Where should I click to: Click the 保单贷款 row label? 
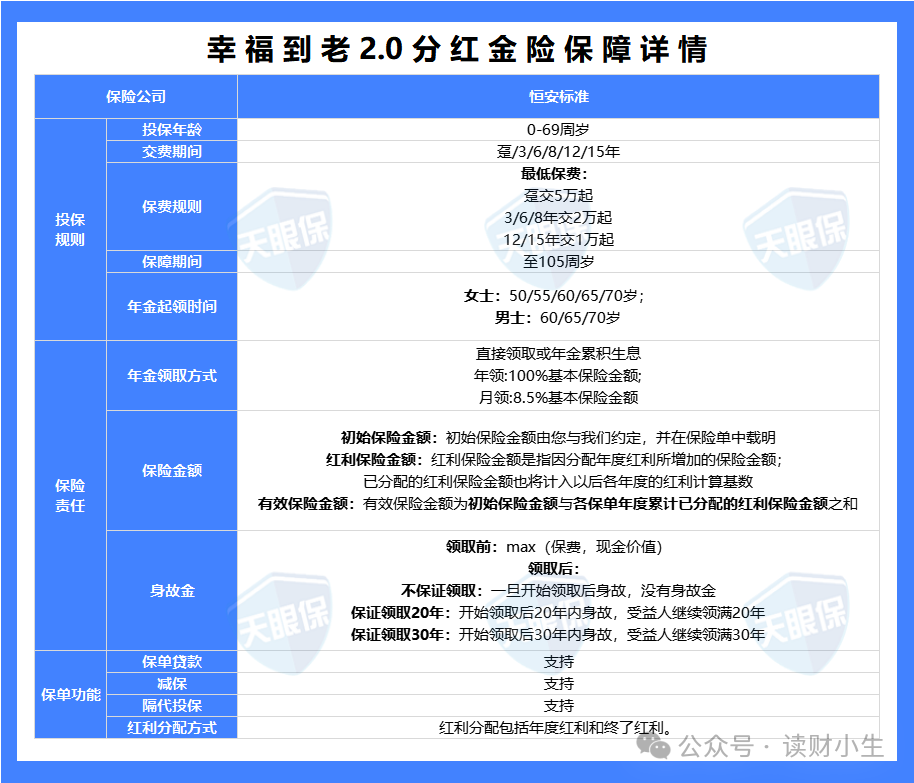(x=172, y=662)
